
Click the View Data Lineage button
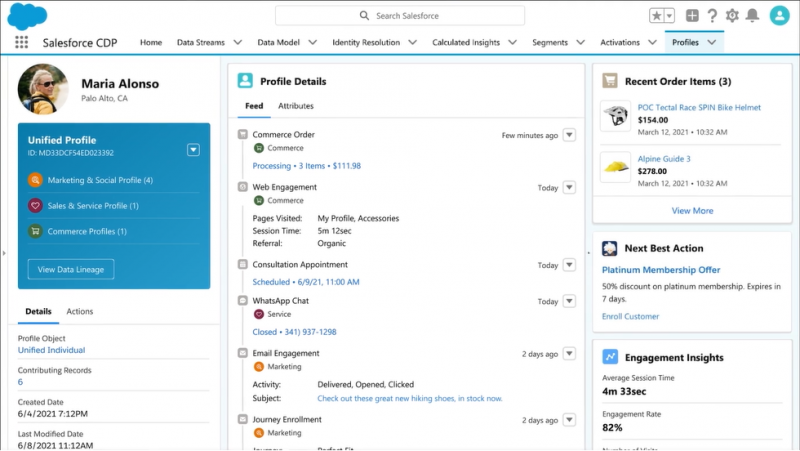click(x=71, y=269)
